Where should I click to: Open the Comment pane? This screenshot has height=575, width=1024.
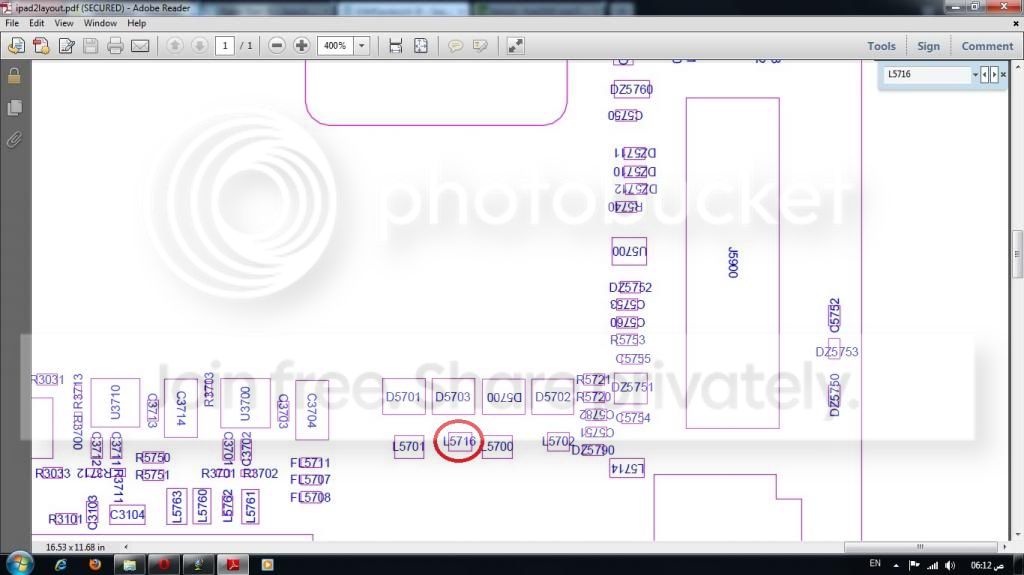point(987,46)
